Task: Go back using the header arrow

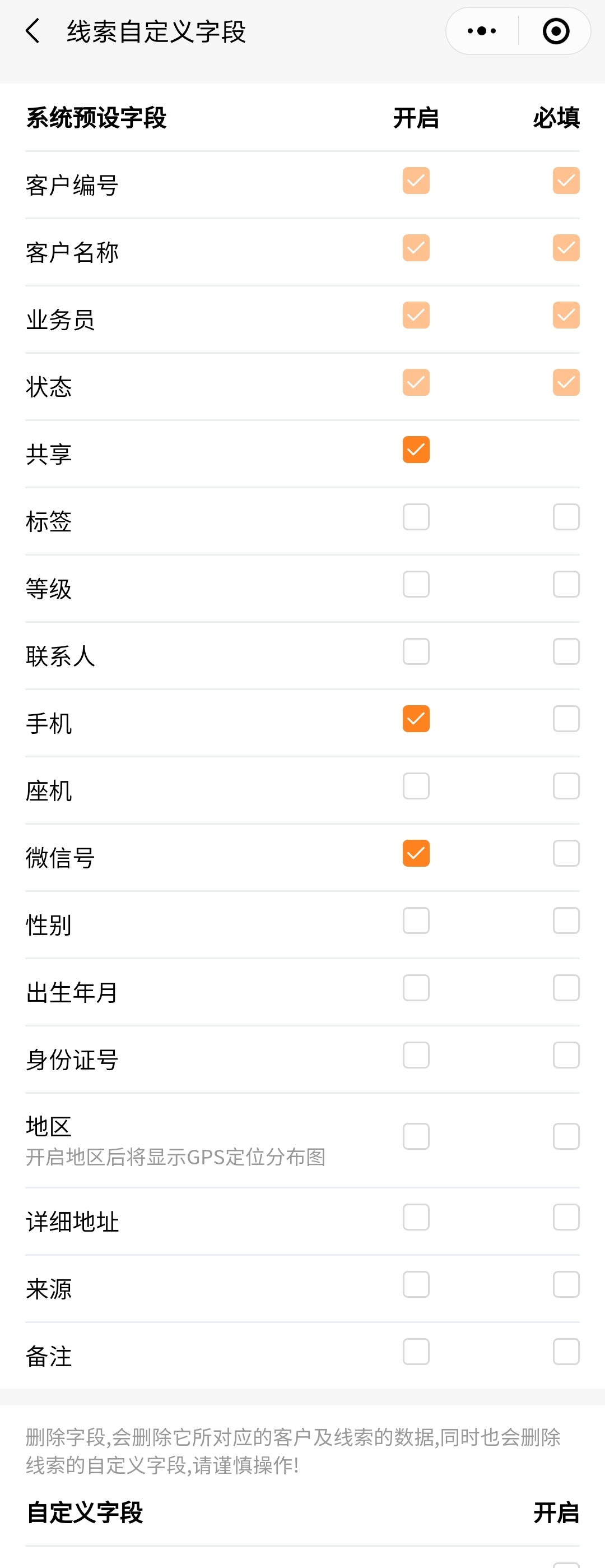Action: (33, 31)
